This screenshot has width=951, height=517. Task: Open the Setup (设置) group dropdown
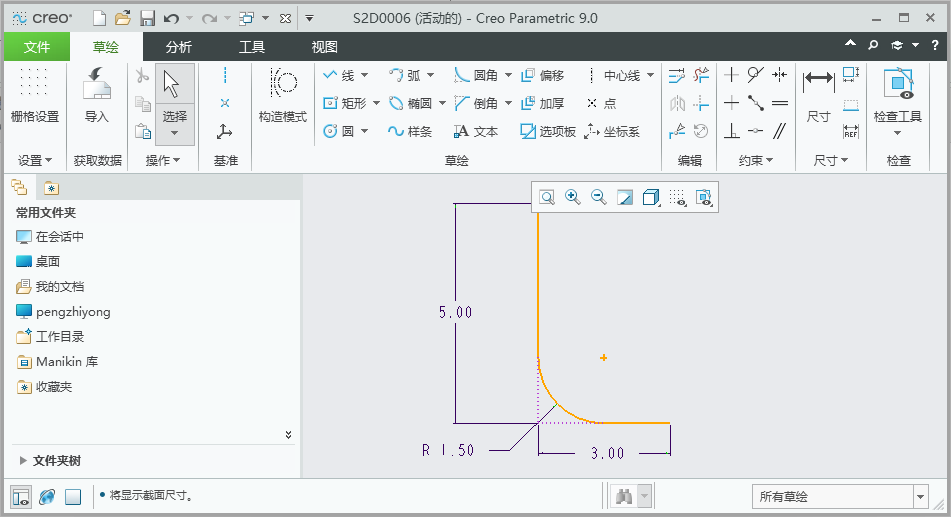coord(35,160)
